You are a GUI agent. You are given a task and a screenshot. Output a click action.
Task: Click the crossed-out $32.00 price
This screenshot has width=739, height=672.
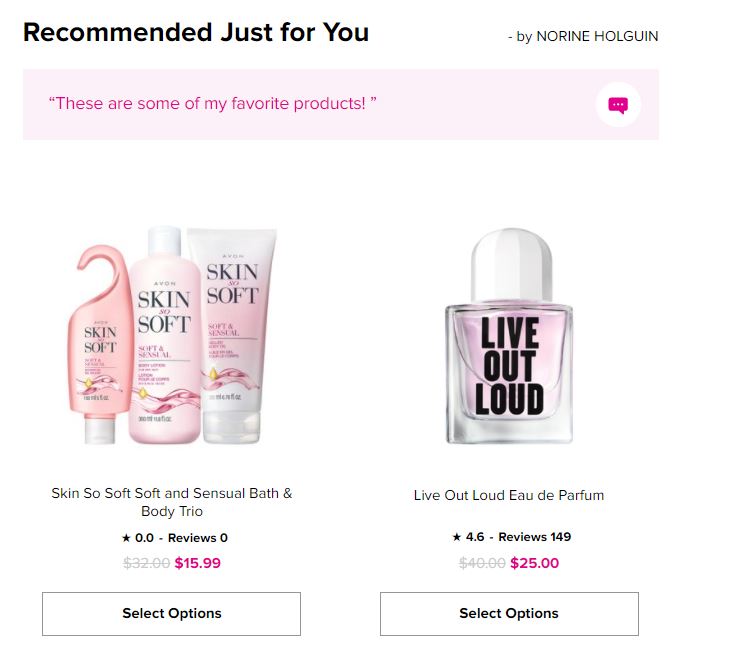[x=146, y=563]
